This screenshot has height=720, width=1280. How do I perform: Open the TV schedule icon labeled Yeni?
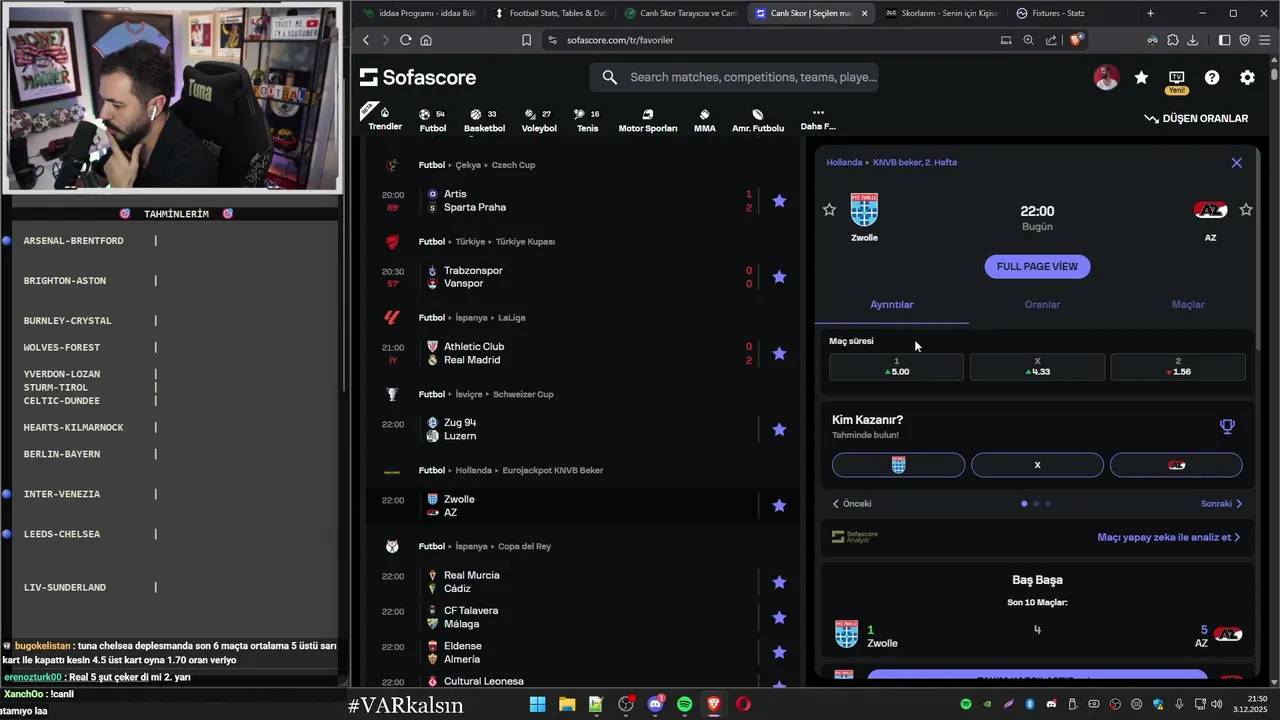[x=1176, y=77]
